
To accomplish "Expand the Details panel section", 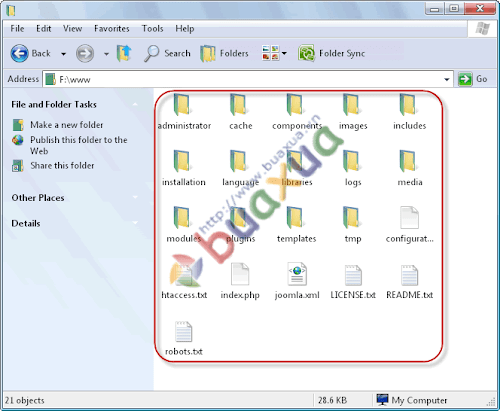I will pyautogui.click(x=135, y=223).
